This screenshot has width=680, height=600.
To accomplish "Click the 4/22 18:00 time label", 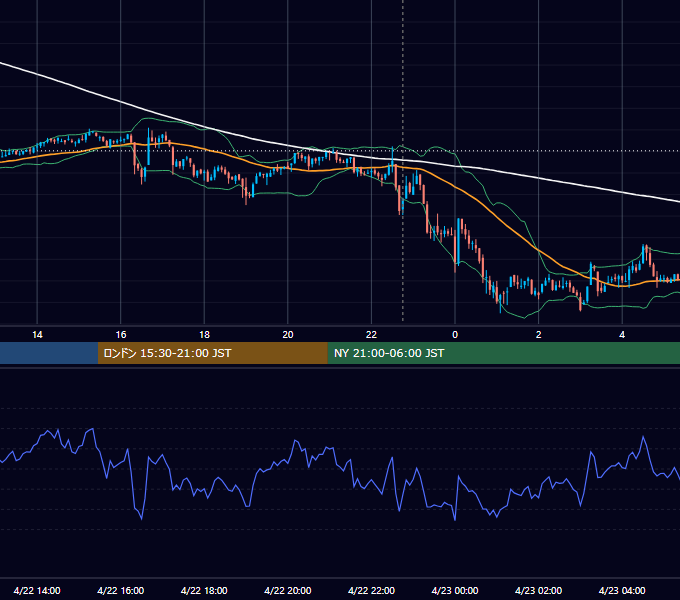I will click(x=204, y=590).
